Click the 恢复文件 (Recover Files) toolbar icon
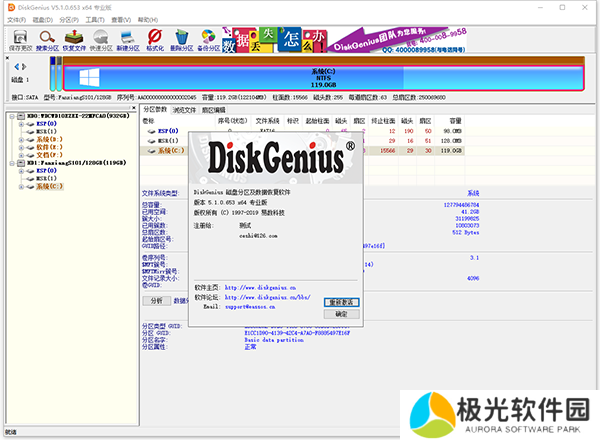Screen dimensions: 600x440 tap(75, 41)
